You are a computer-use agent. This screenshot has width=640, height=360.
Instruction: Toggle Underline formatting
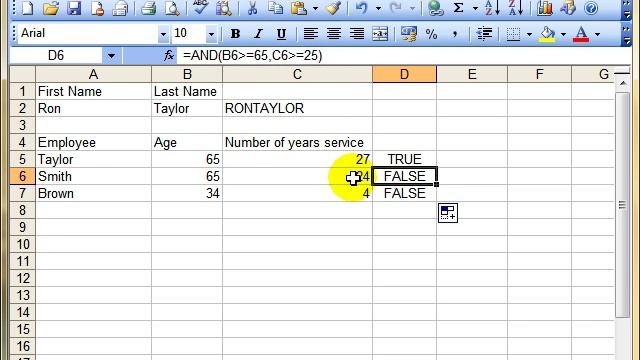click(x=281, y=34)
